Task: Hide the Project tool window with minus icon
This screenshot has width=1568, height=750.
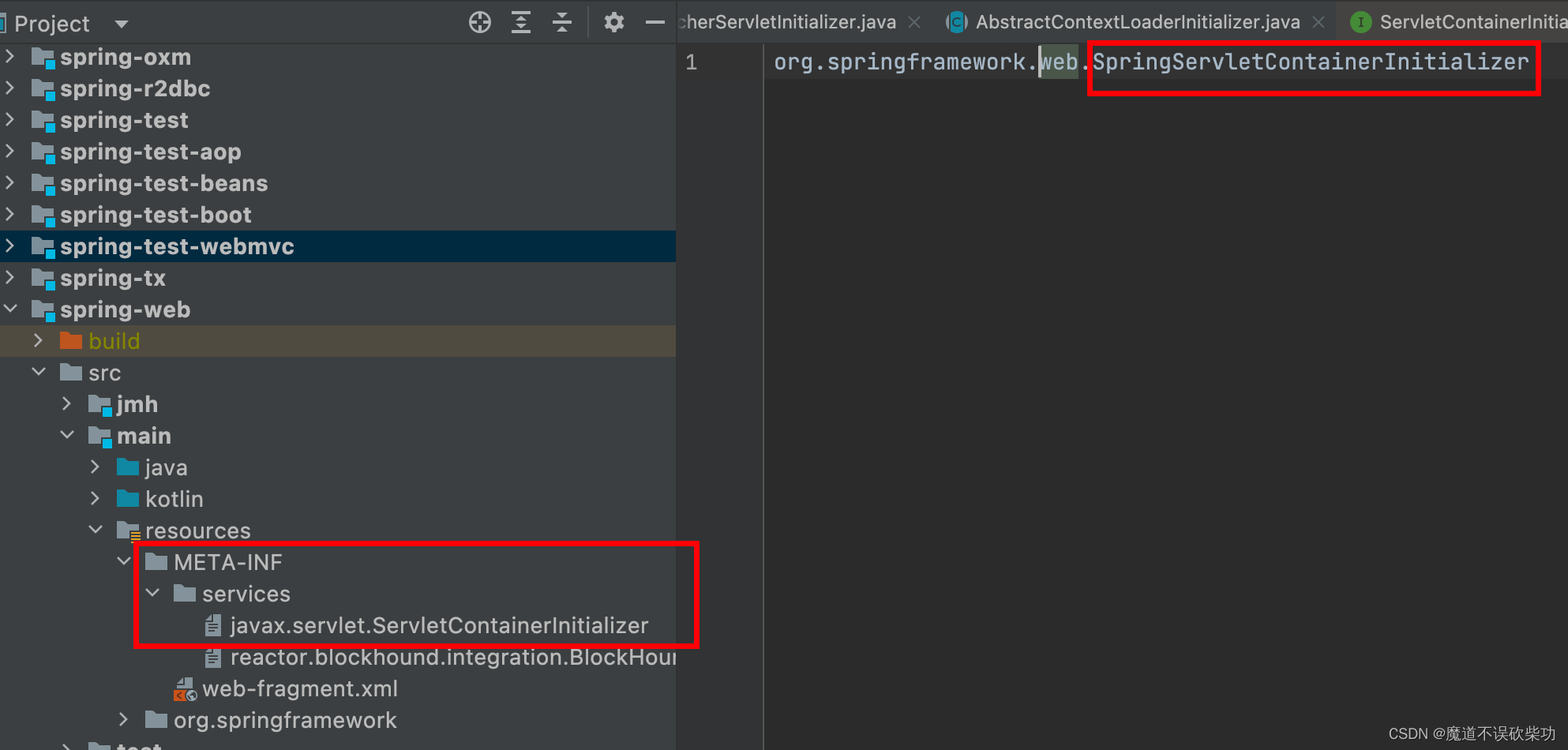Action: coord(655,22)
